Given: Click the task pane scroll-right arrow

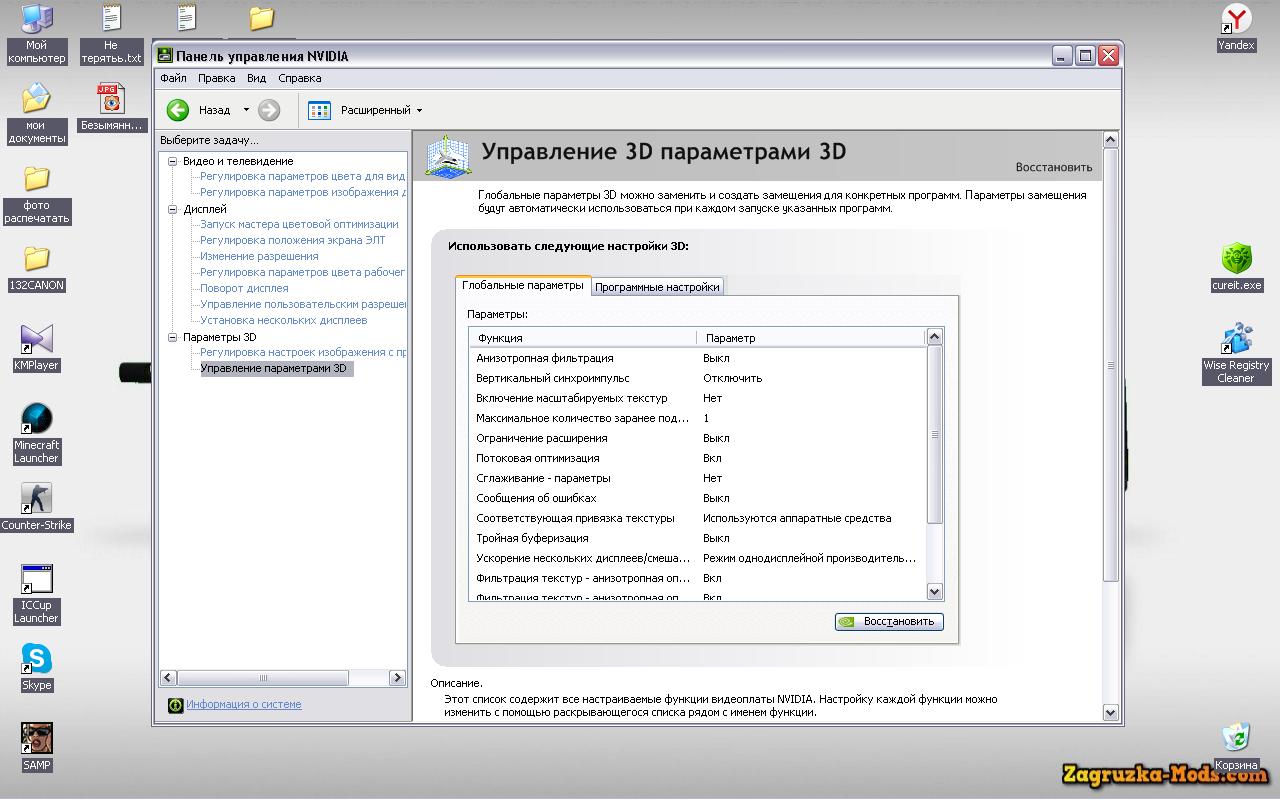Looking at the screenshot, I should (397, 677).
